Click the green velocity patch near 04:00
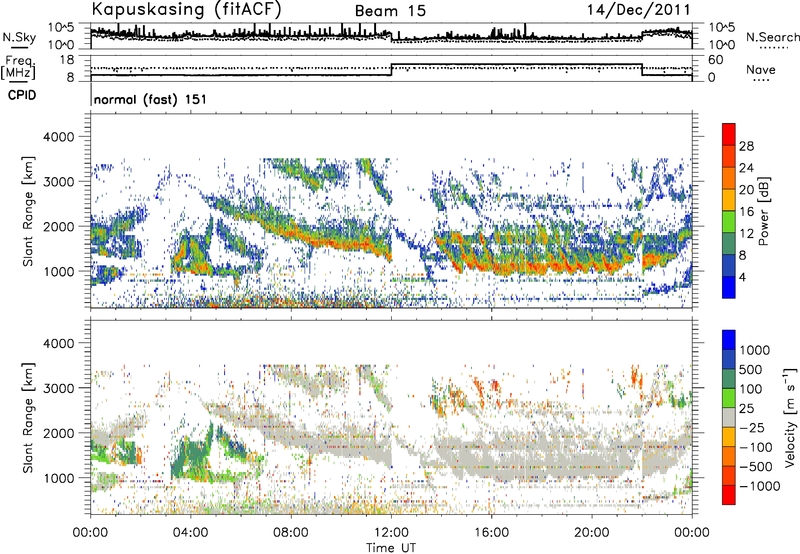 click(x=191, y=457)
